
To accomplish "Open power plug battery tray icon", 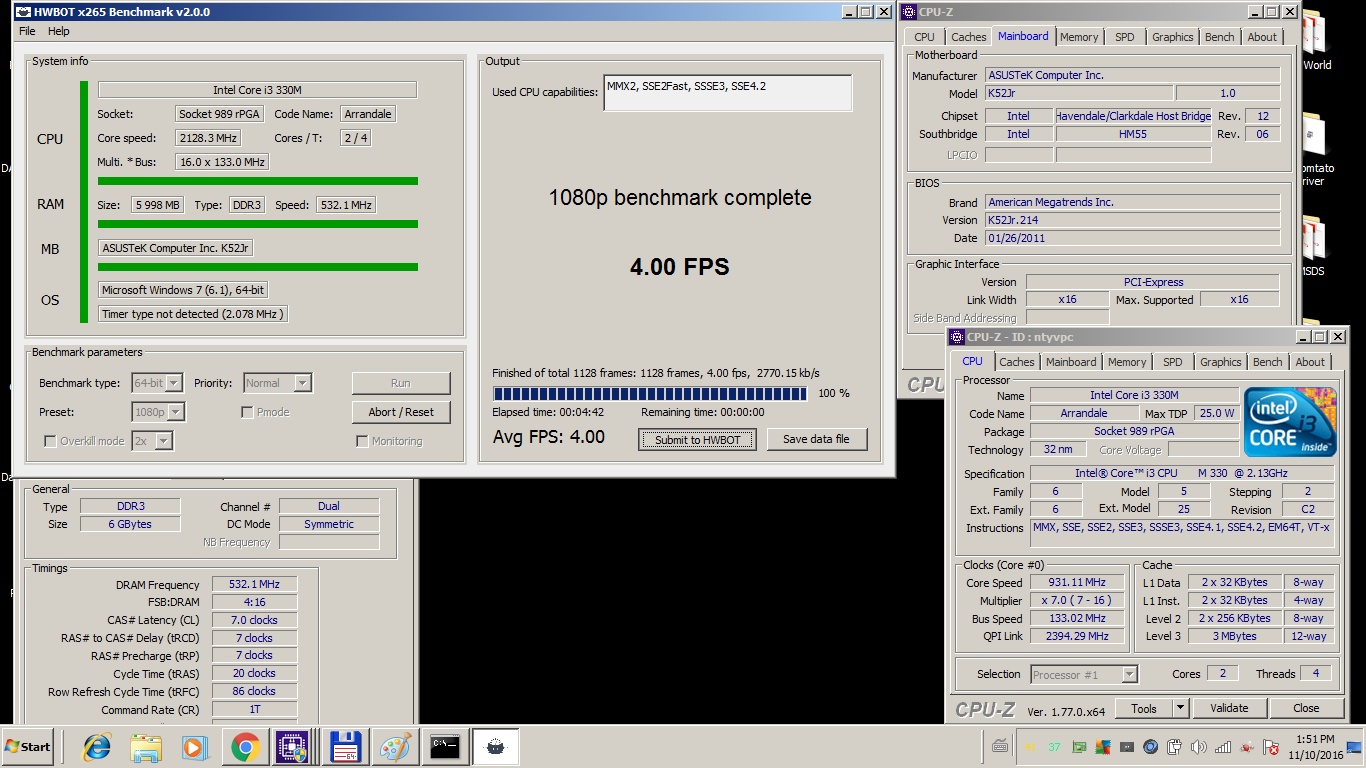I will click(1174, 747).
